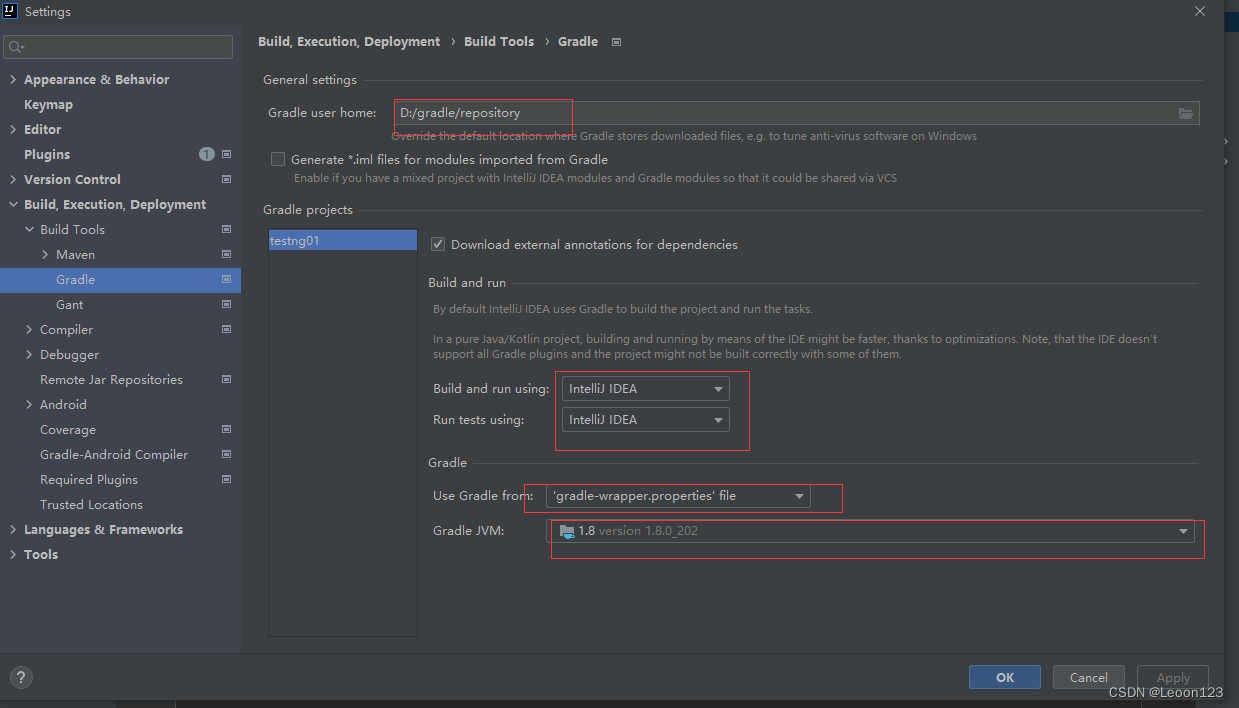Click the project-level icon next to Maven

point(227,254)
